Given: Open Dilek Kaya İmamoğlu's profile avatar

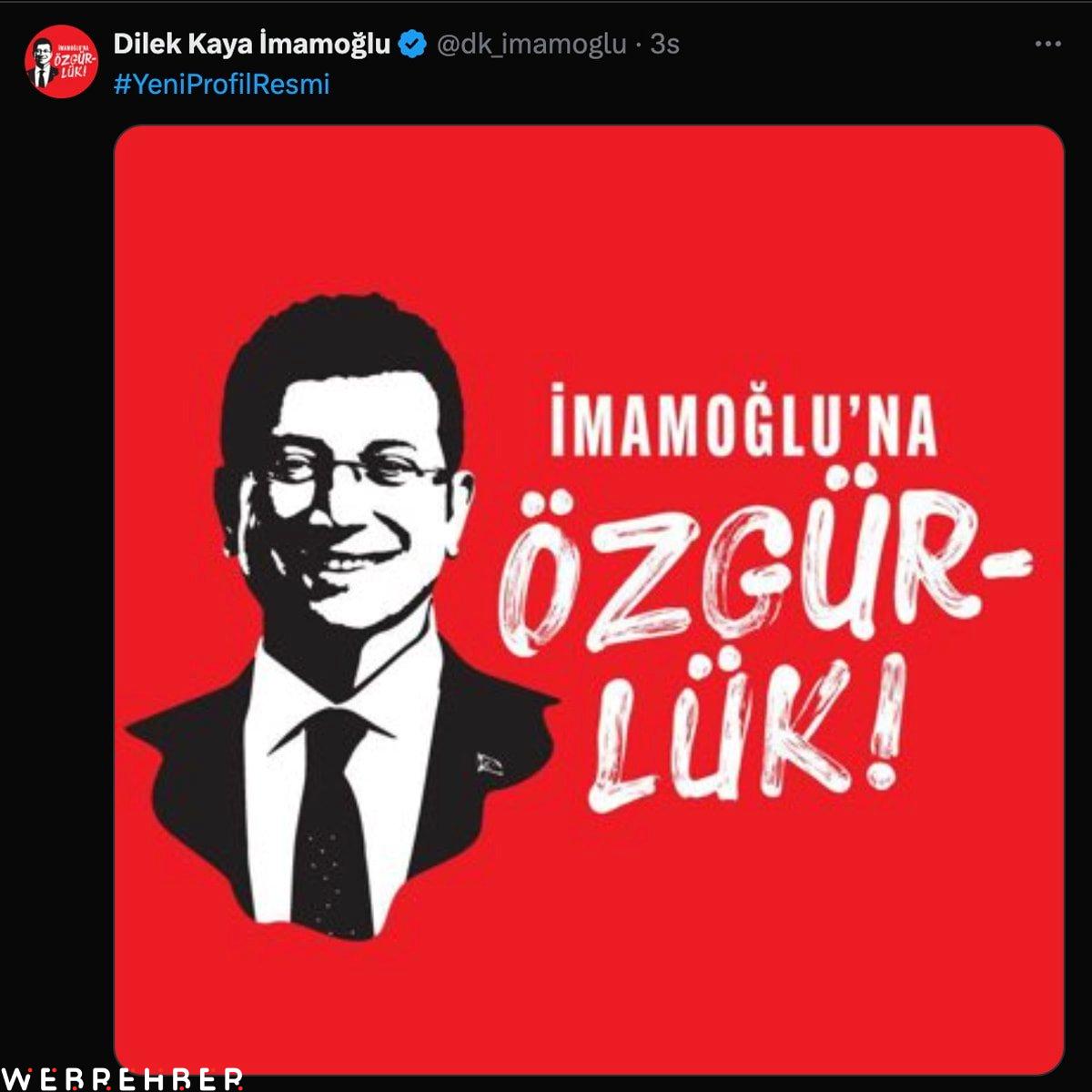Looking at the screenshot, I should (61, 61).
